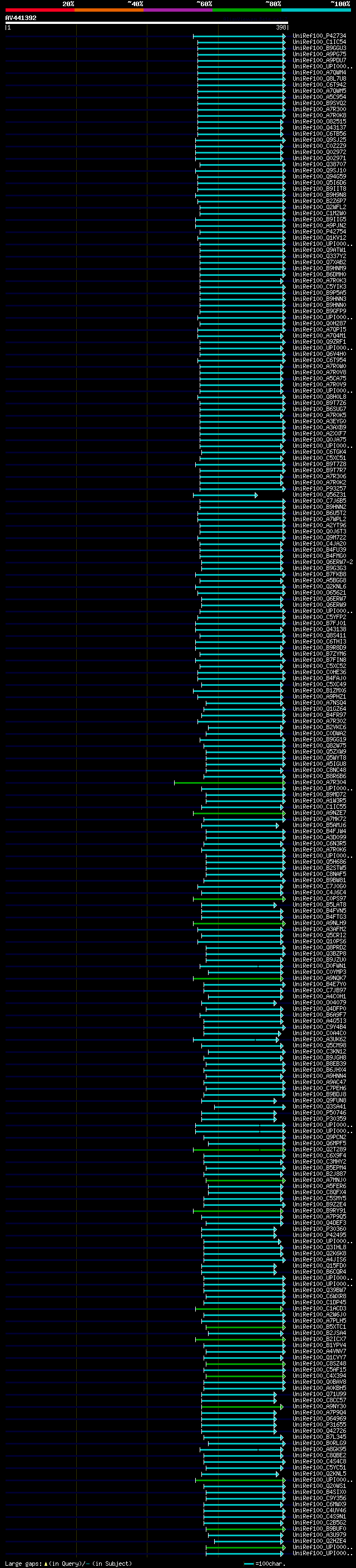Click the short alignment bar for UniRef100_Q56Z31
The height and width of the screenshot is (1568, 356).
[x=225, y=496]
